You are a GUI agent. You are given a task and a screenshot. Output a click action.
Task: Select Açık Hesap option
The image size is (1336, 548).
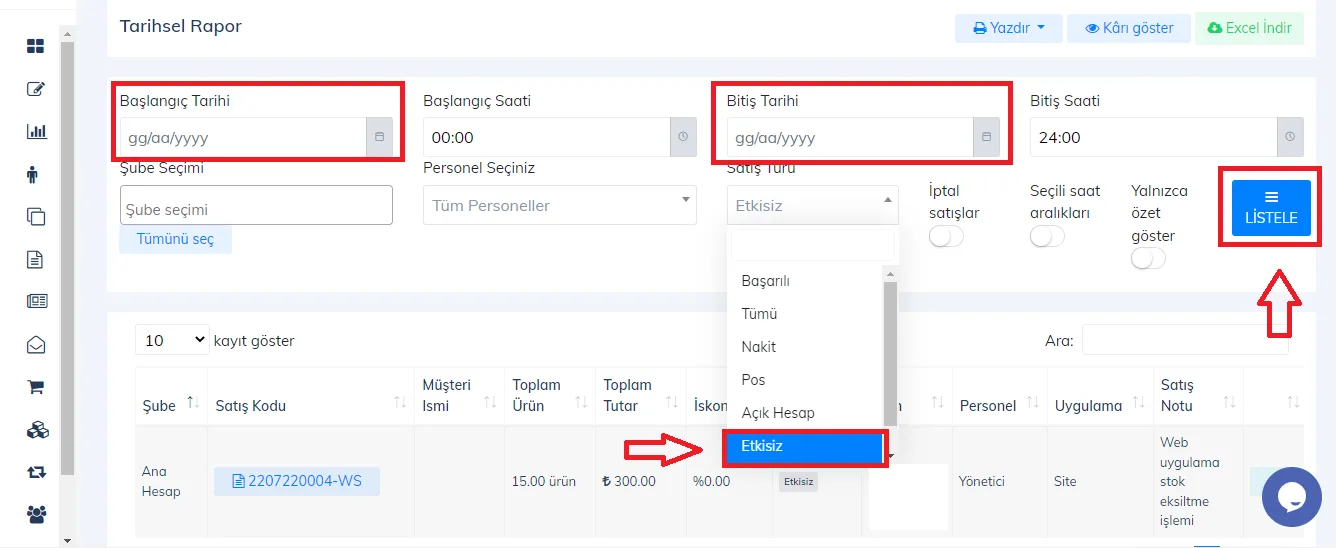point(805,413)
